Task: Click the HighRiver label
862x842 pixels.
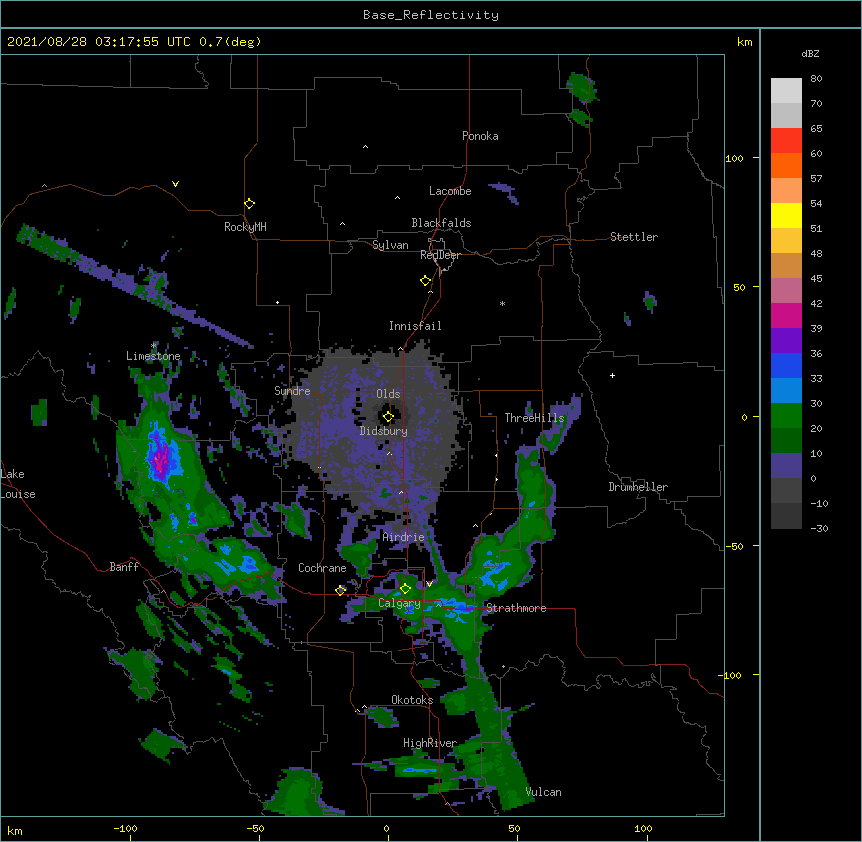Action: click(430, 743)
